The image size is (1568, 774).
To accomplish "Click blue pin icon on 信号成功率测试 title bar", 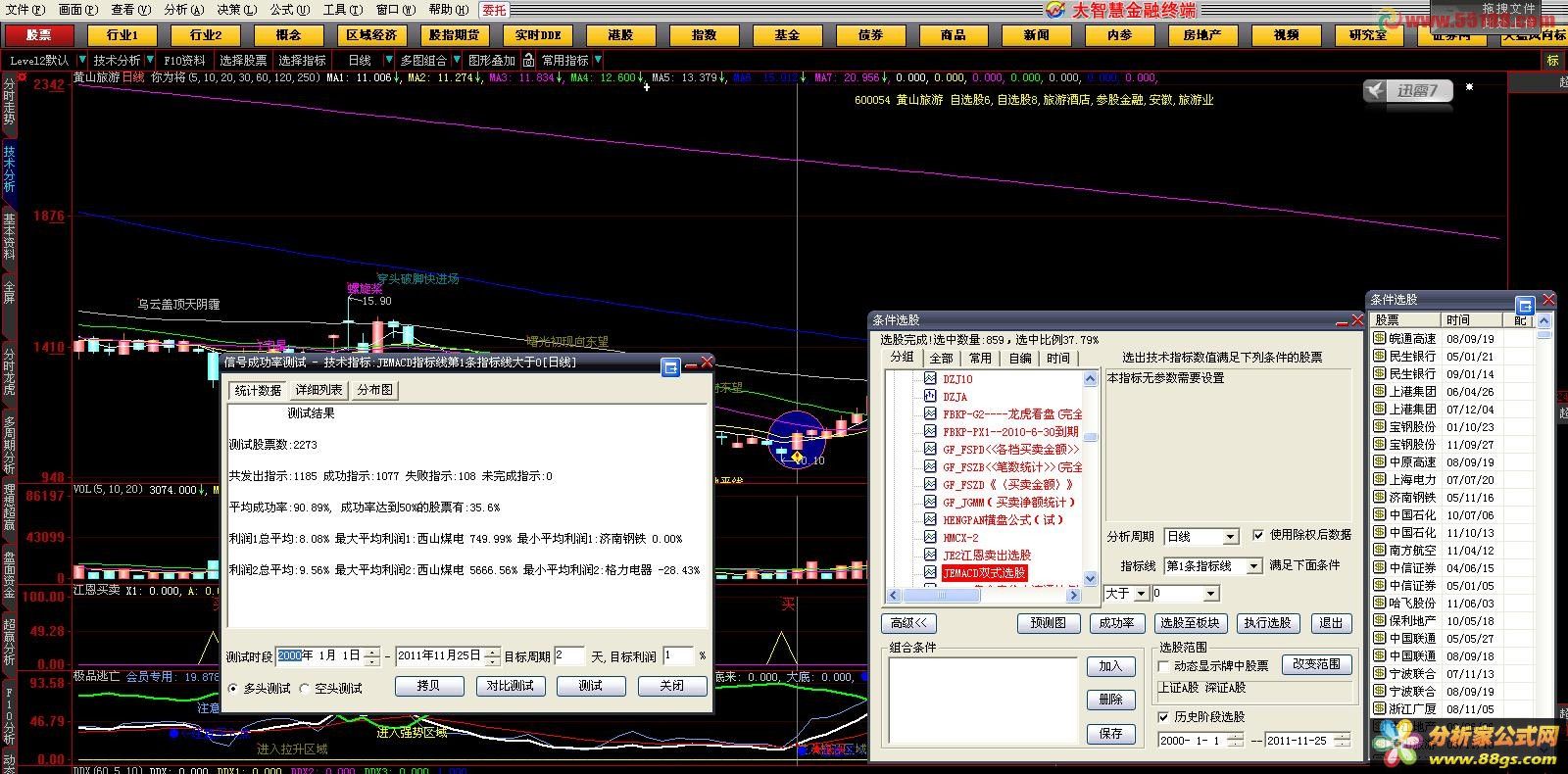I will pos(671,367).
